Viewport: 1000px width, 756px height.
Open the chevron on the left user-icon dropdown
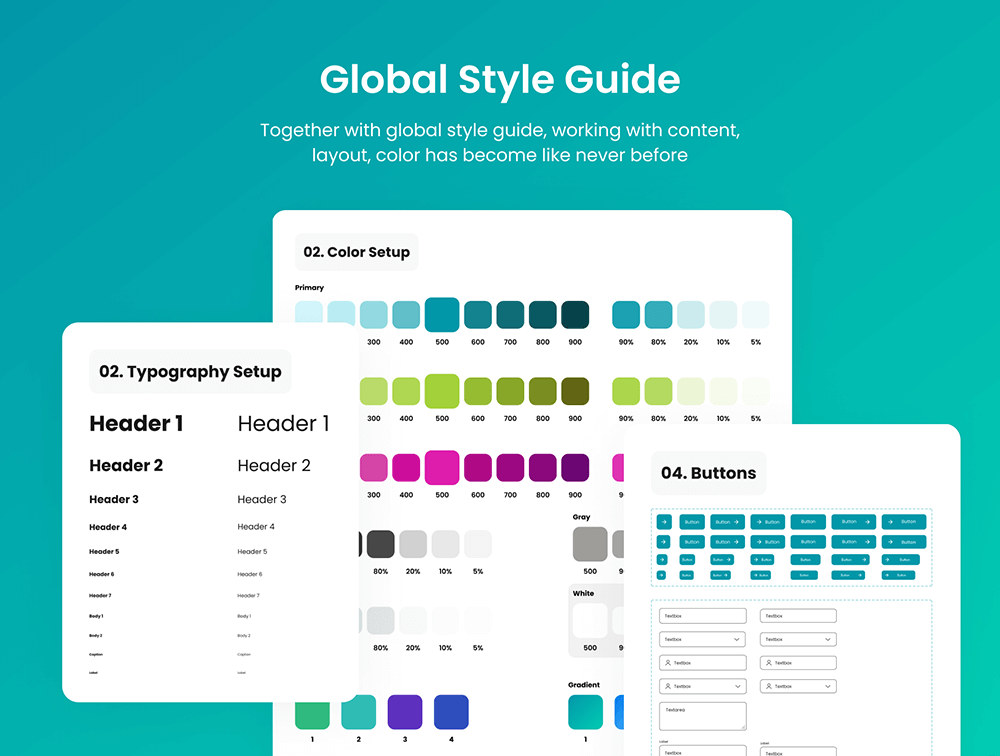[737, 687]
